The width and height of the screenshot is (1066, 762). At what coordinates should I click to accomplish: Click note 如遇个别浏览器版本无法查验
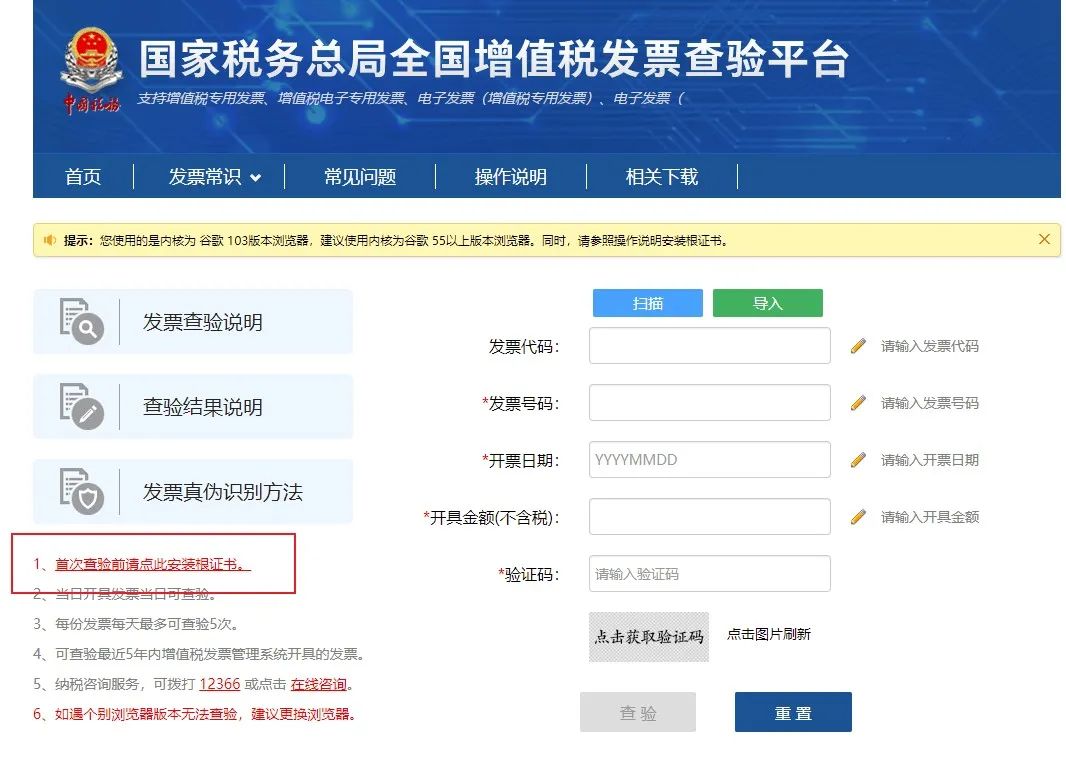pyautogui.click(x=194, y=714)
